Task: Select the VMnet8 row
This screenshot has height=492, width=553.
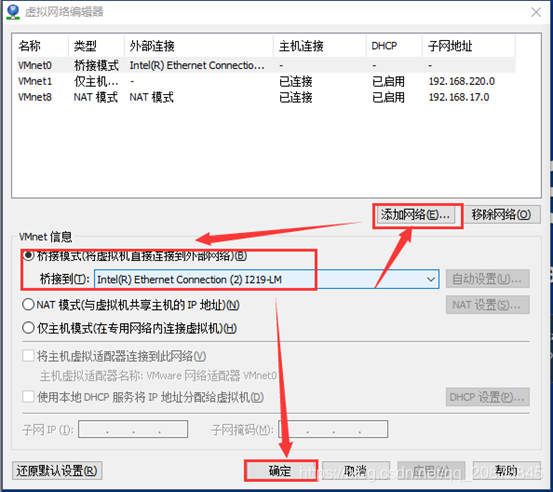Action: (x=266, y=97)
